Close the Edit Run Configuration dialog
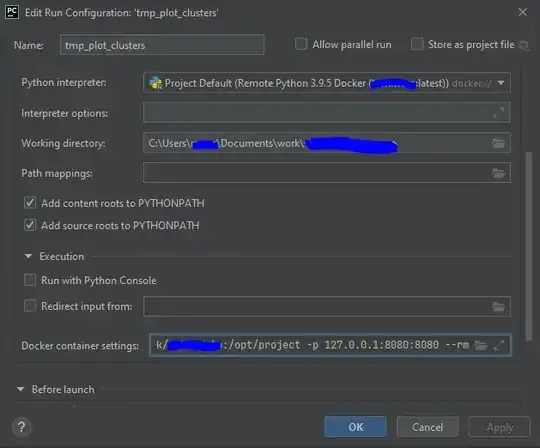This screenshot has width=540, height=448. pyautogui.click(x=523, y=12)
